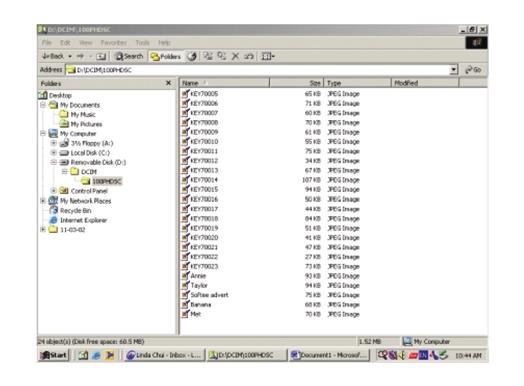Go up one folder level with the Up icon
524x386 pixels.
click(101, 56)
